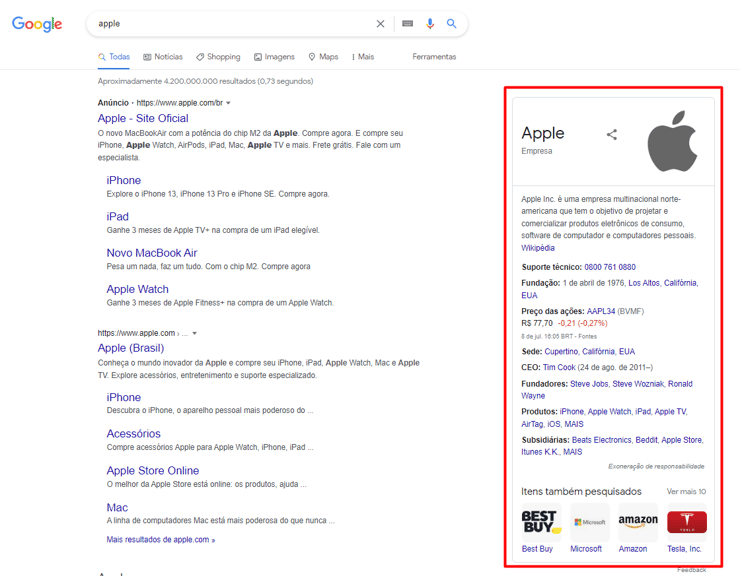Open Tesla, Inc. related search thumbnail
Screen dimensions: 740x576
coord(687,522)
